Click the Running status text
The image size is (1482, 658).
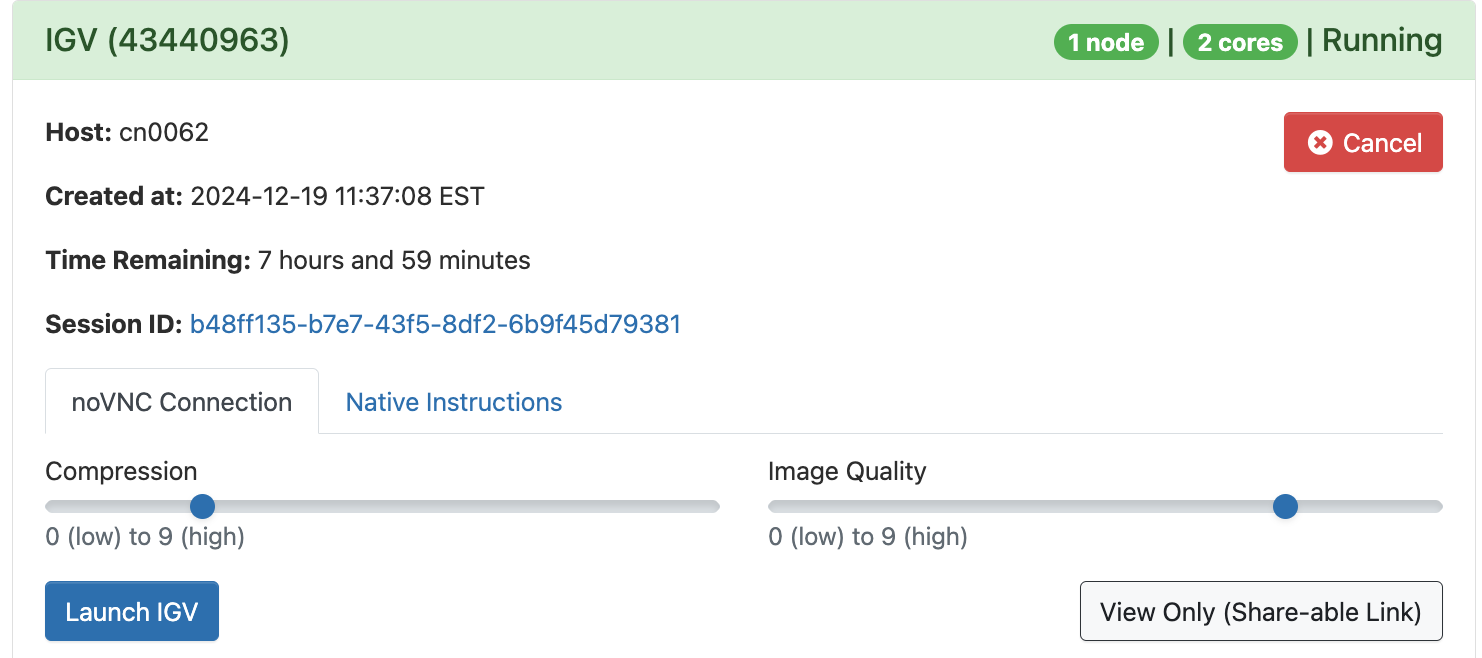[x=1382, y=41]
